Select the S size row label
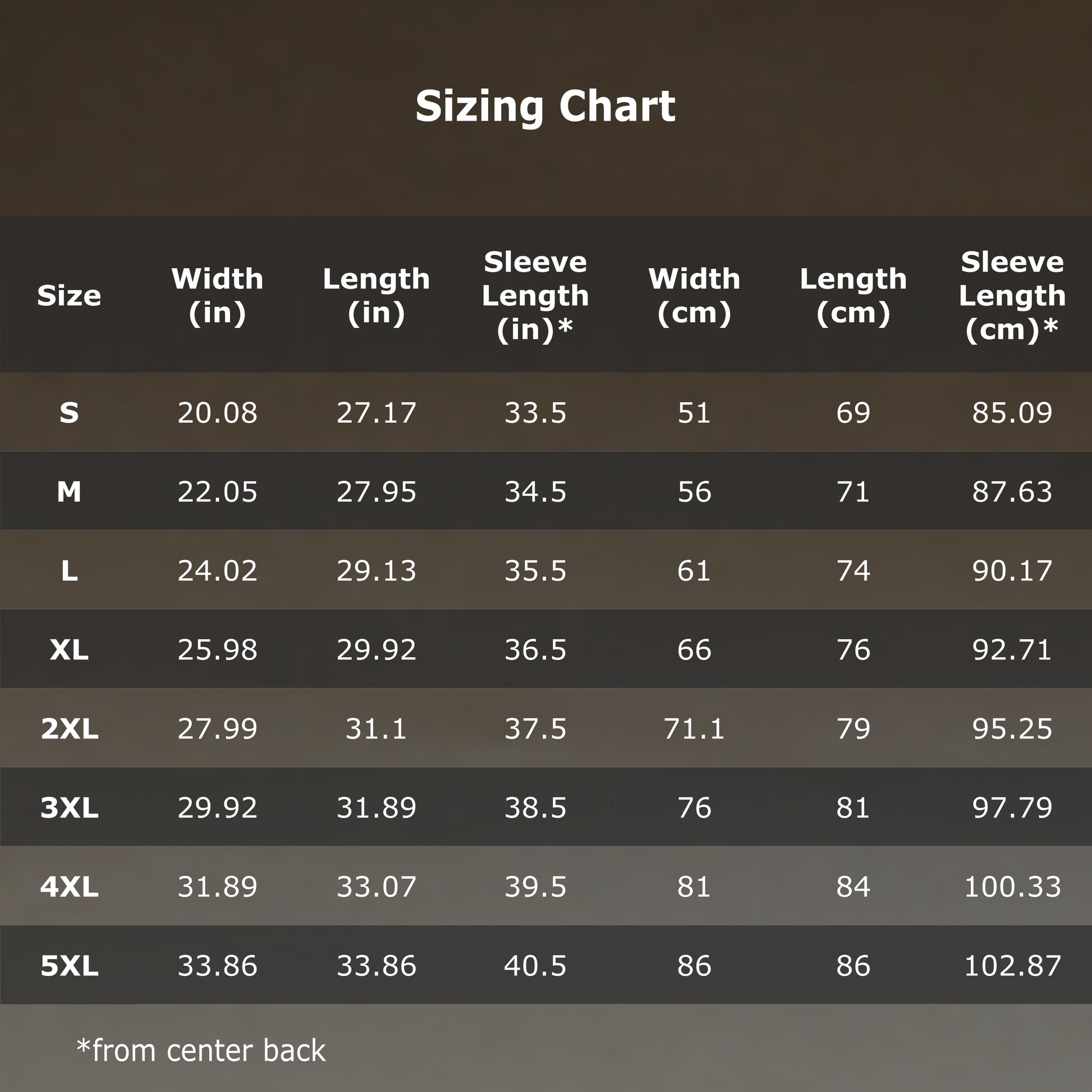1092x1092 pixels. (69, 412)
